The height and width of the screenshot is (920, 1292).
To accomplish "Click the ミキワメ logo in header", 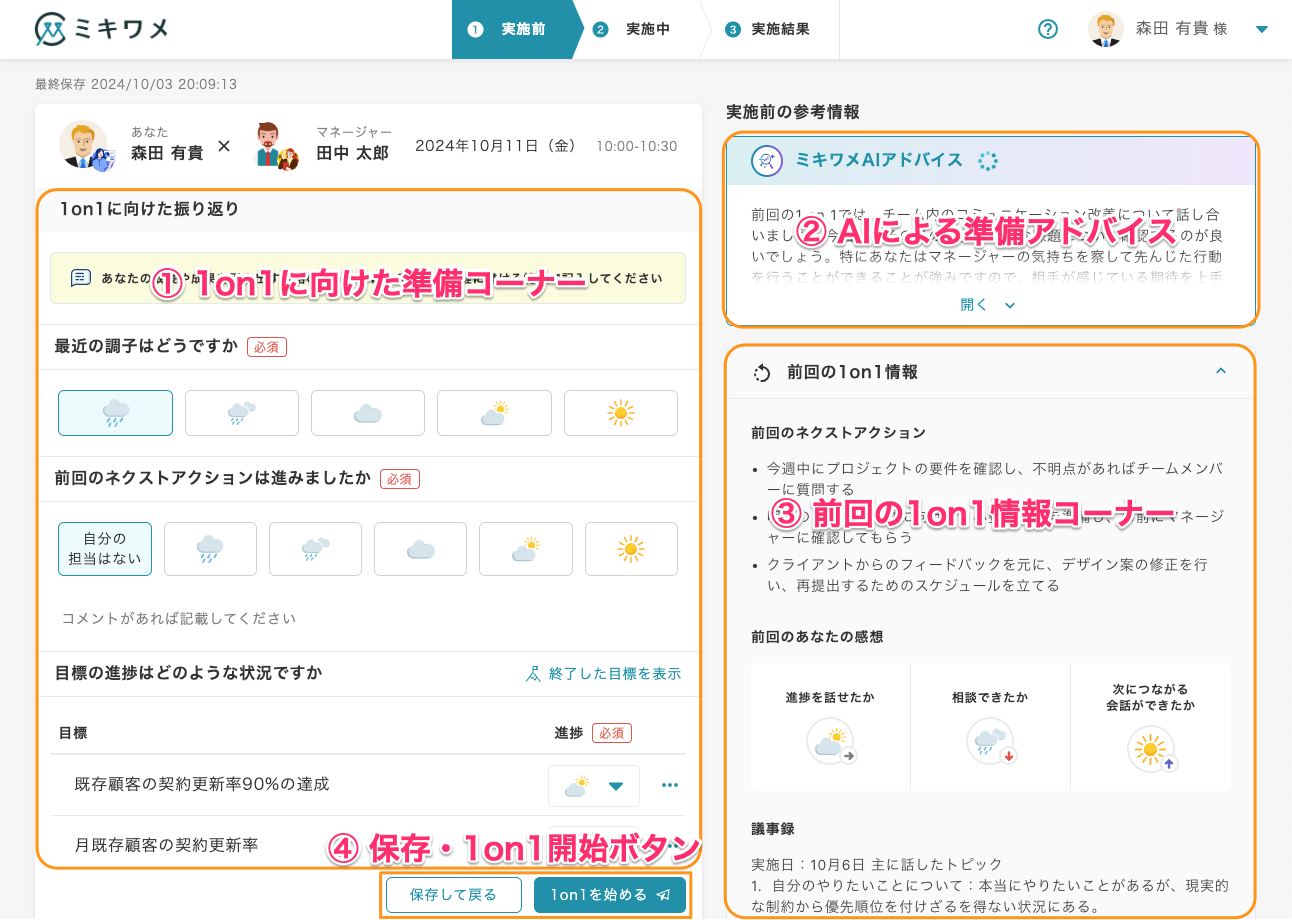I will pyautogui.click(x=101, y=29).
